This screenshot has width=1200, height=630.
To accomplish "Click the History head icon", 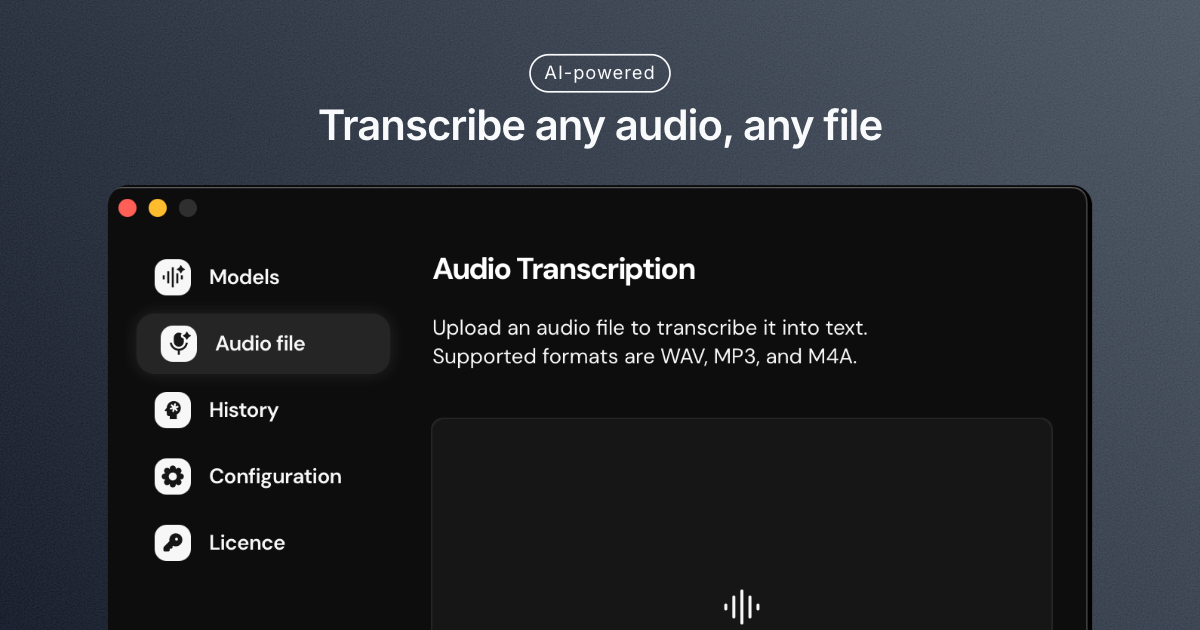I will (173, 410).
